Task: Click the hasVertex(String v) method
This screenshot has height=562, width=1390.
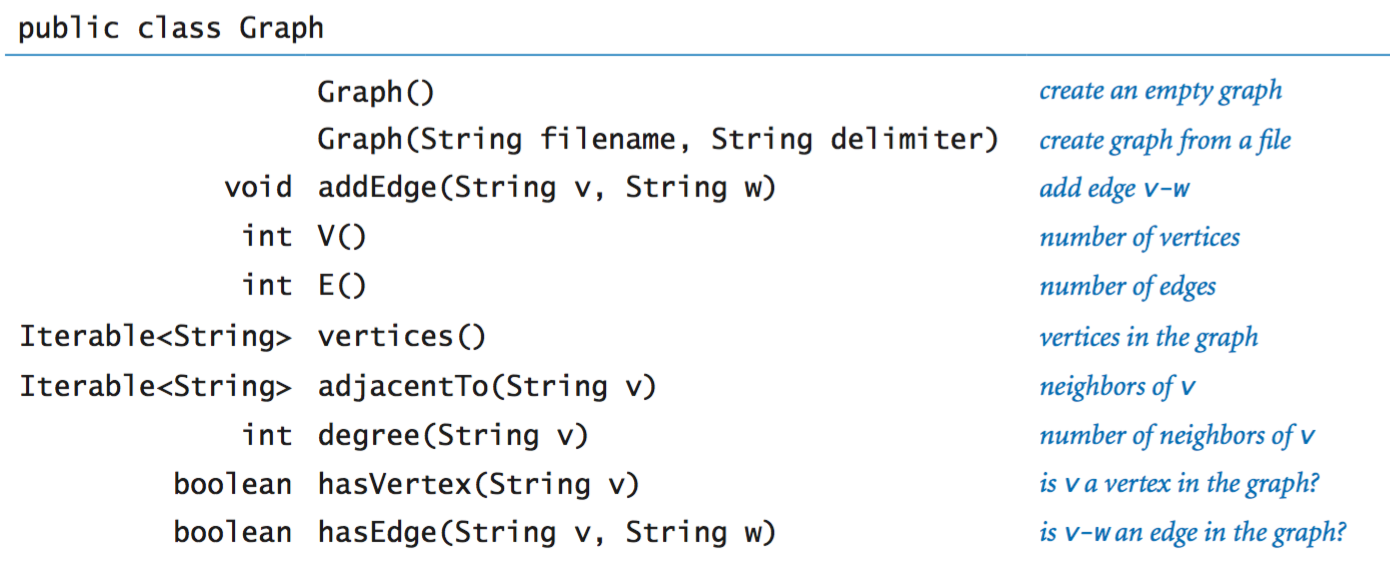Action: (478, 485)
